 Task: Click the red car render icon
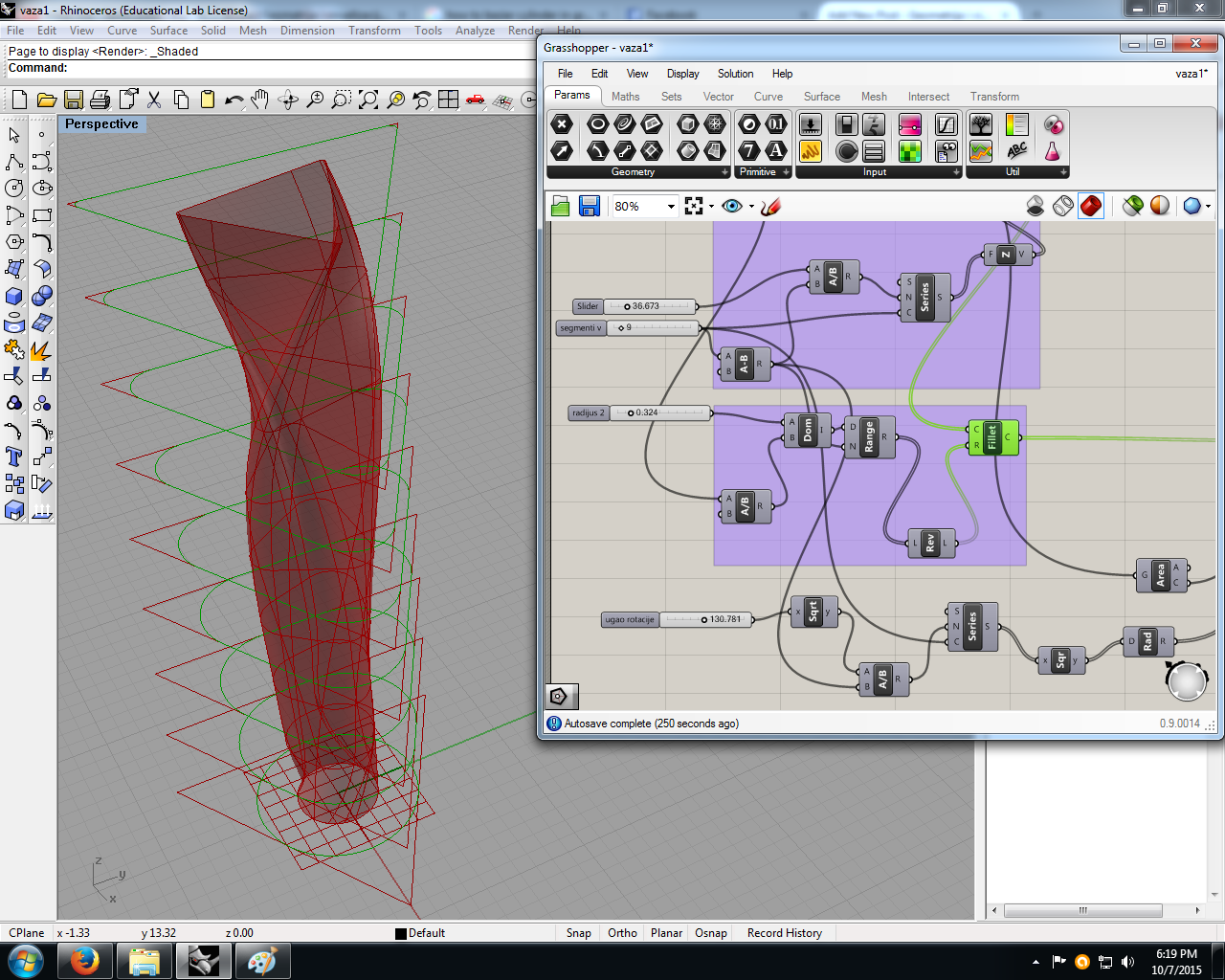coord(476,100)
